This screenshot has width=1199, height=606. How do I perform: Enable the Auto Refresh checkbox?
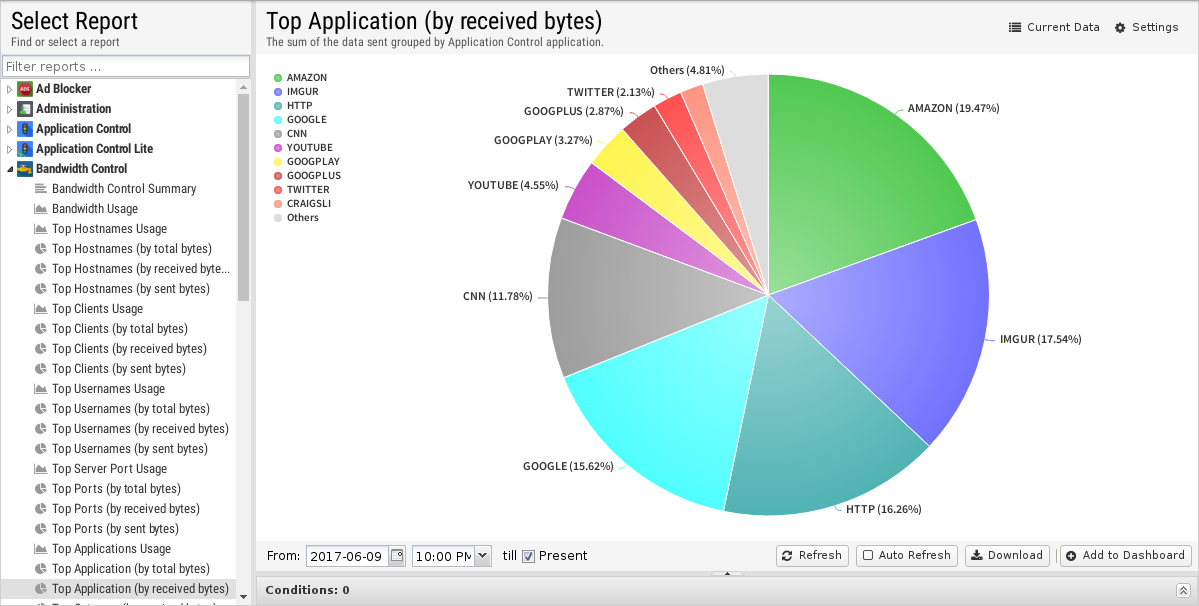(868, 556)
